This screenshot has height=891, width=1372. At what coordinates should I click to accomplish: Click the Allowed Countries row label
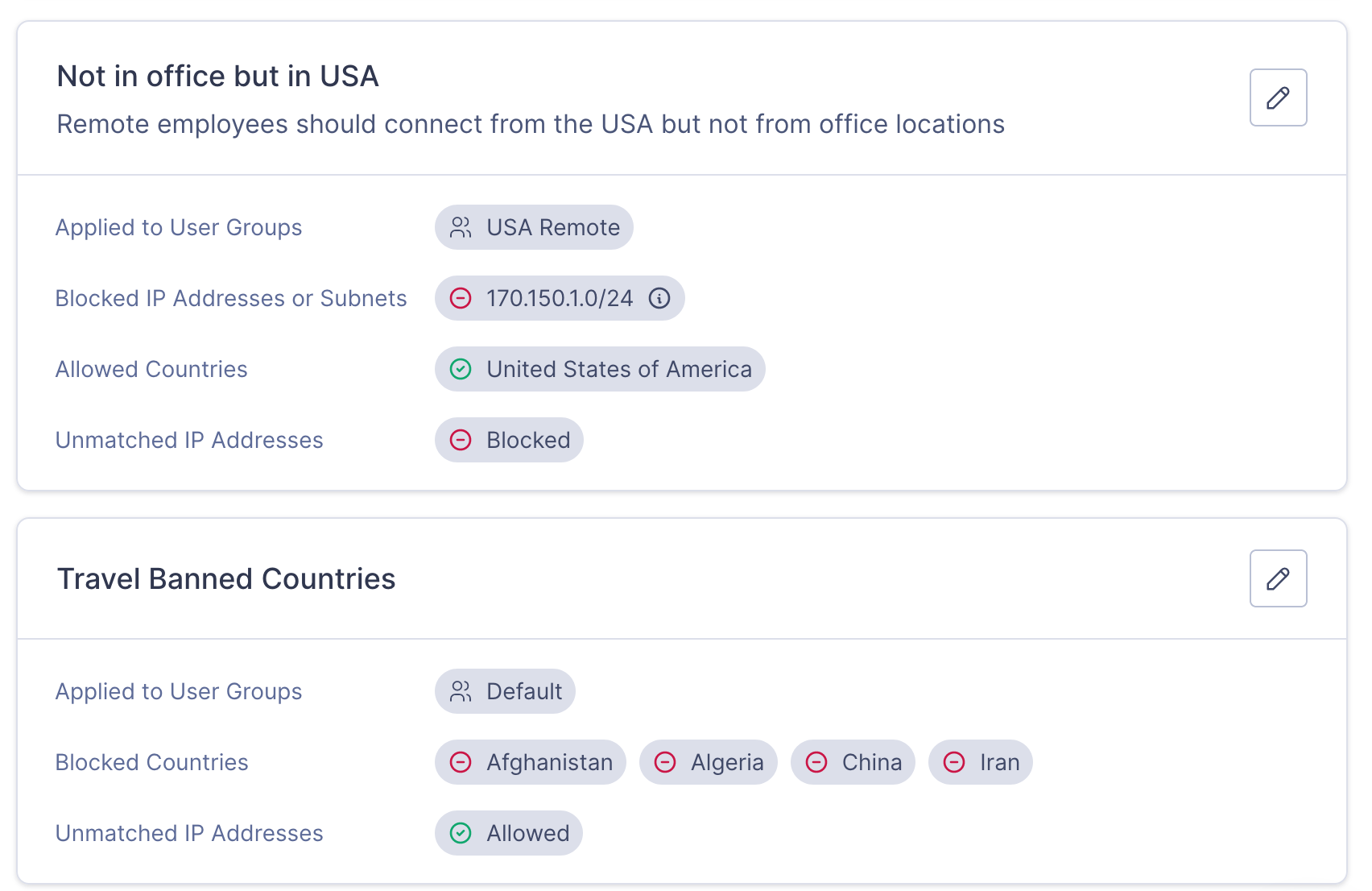(x=151, y=369)
